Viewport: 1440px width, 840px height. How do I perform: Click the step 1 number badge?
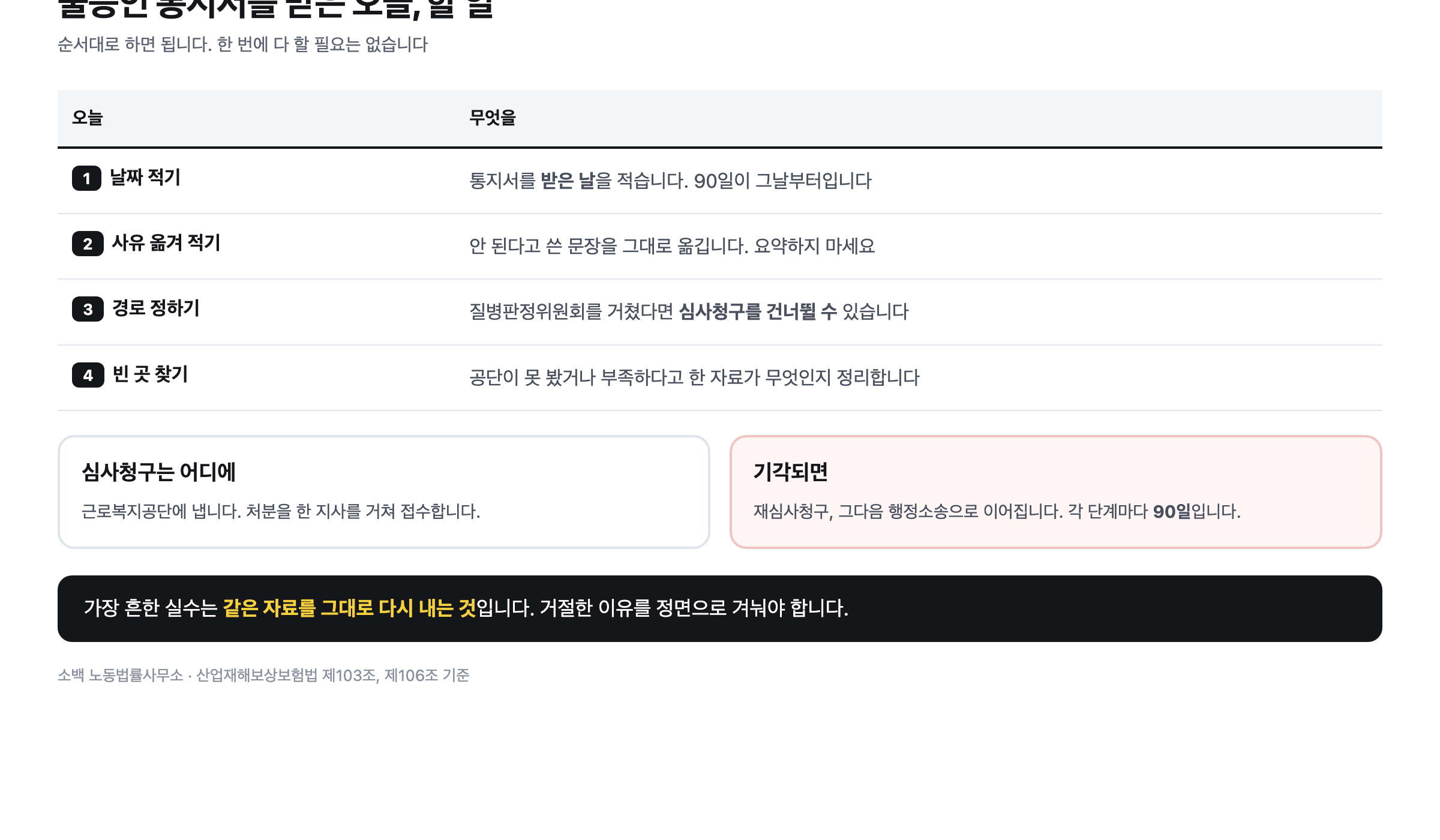pyautogui.click(x=86, y=179)
